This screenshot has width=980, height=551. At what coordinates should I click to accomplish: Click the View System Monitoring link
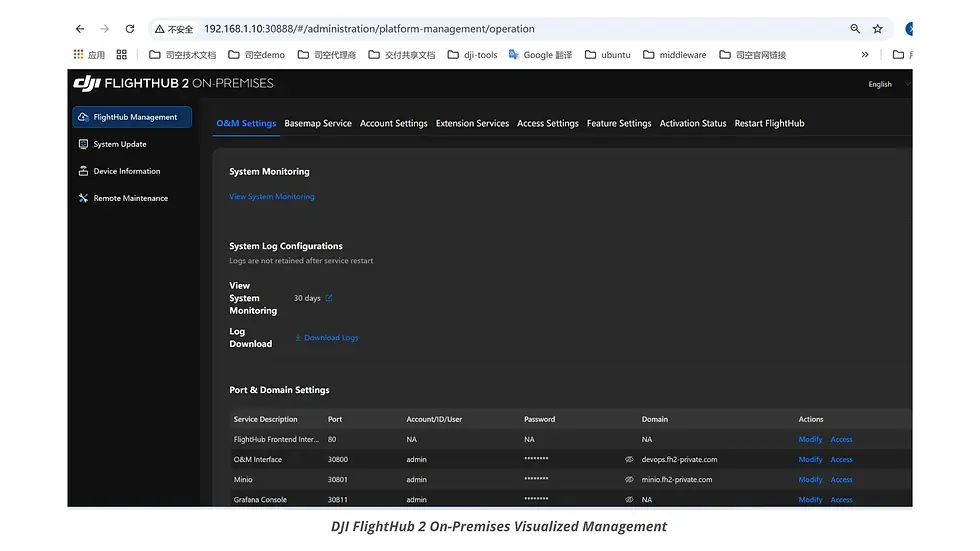click(272, 196)
